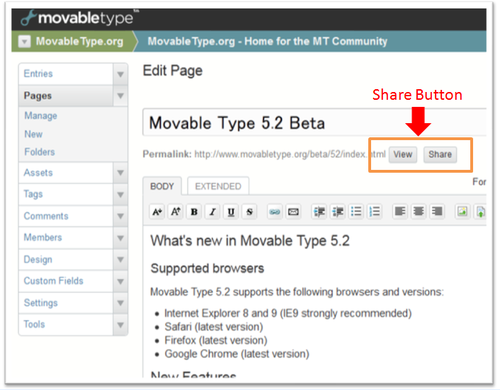
Task: Click the permalink URL text
Action: 290,154
